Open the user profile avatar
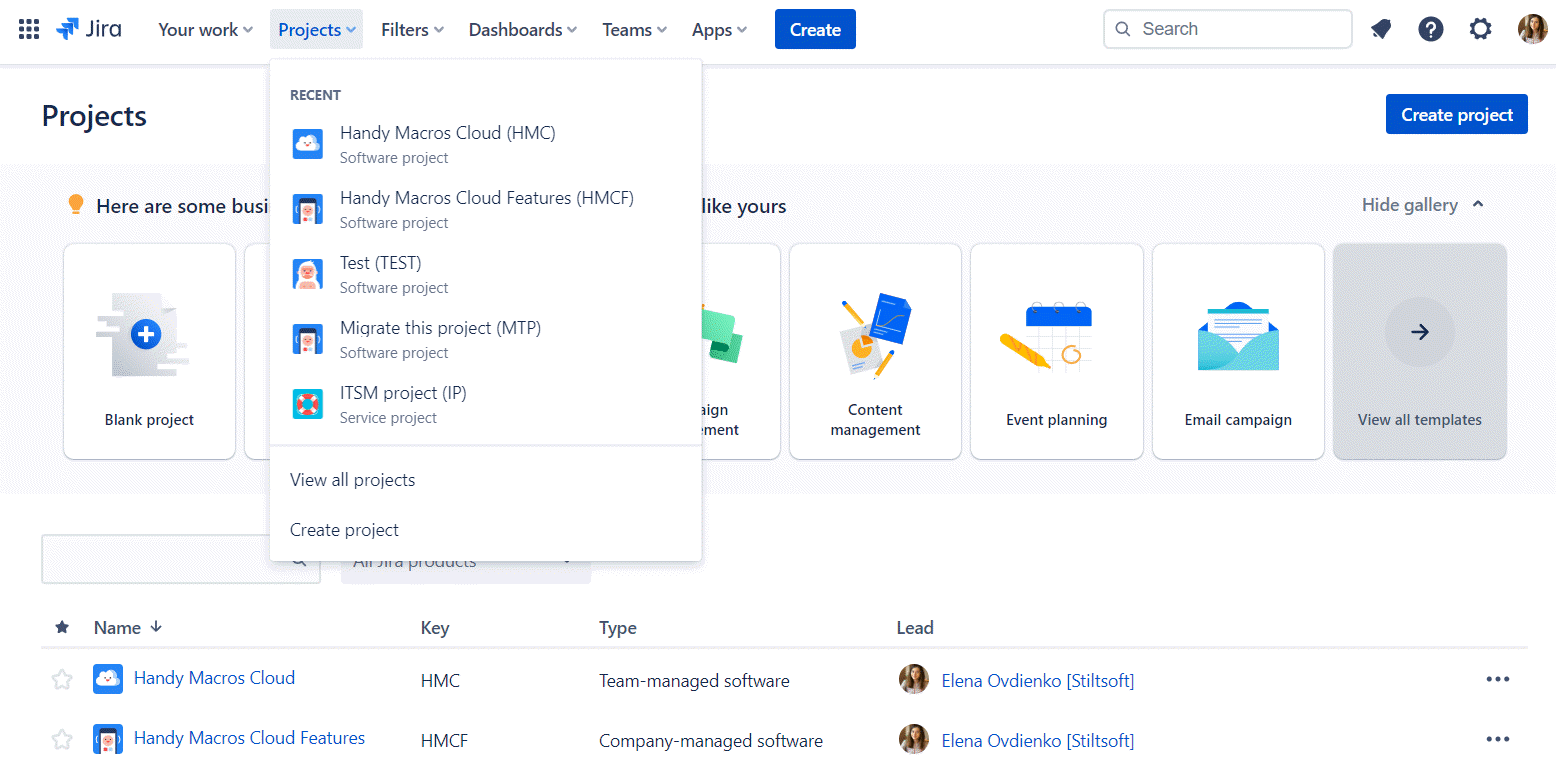 1532,29
